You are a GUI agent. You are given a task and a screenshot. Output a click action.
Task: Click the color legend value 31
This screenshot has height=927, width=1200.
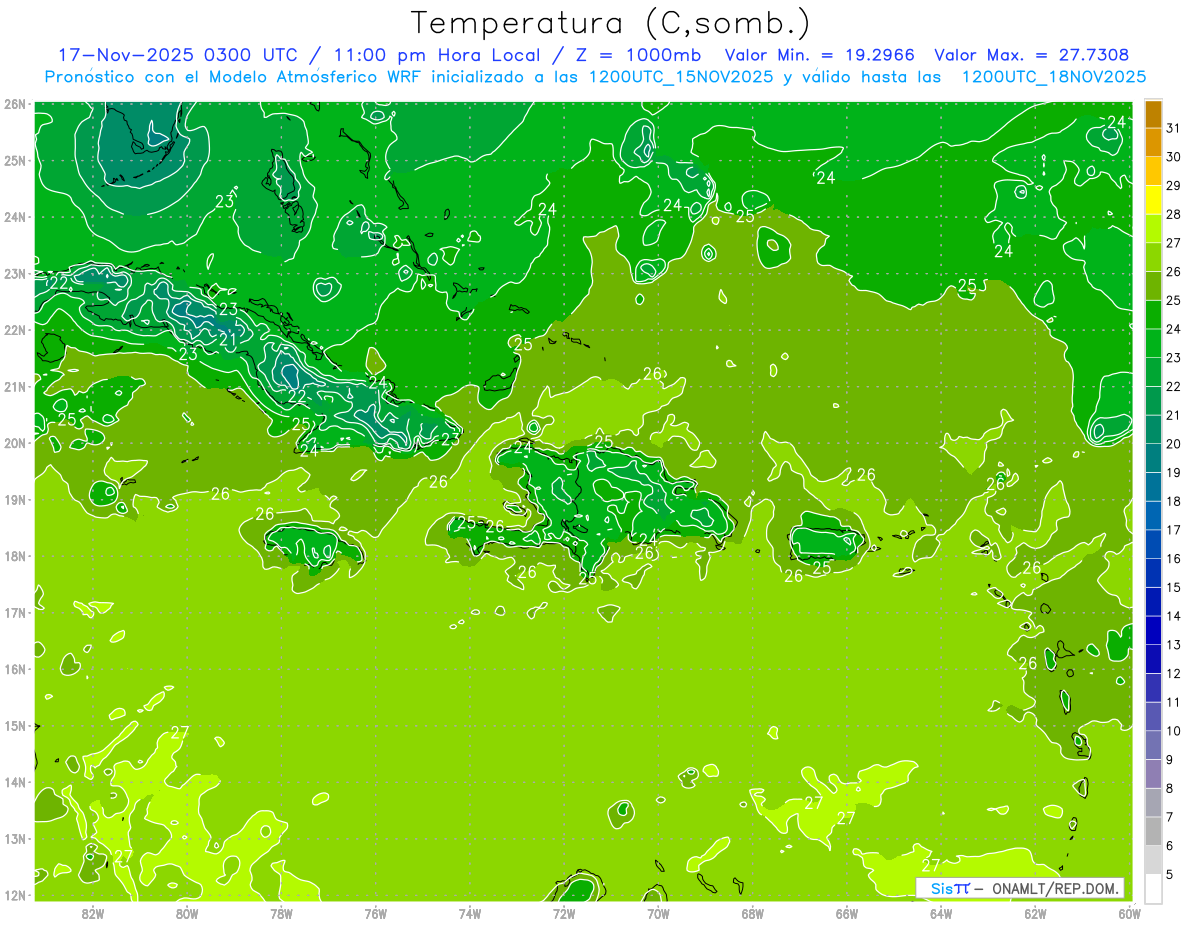(x=1173, y=128)
